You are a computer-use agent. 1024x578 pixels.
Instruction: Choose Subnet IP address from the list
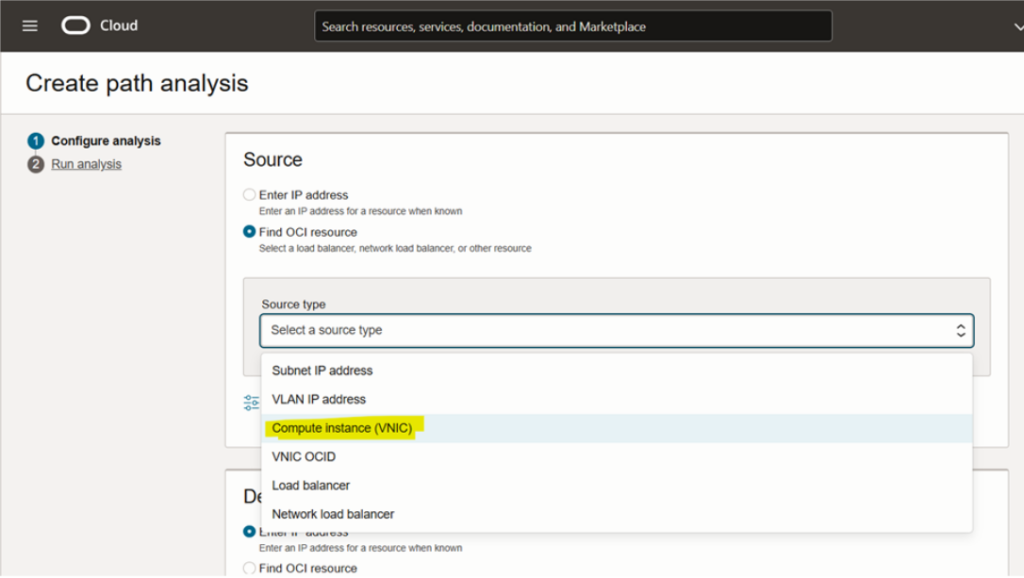tap(322, 371)
